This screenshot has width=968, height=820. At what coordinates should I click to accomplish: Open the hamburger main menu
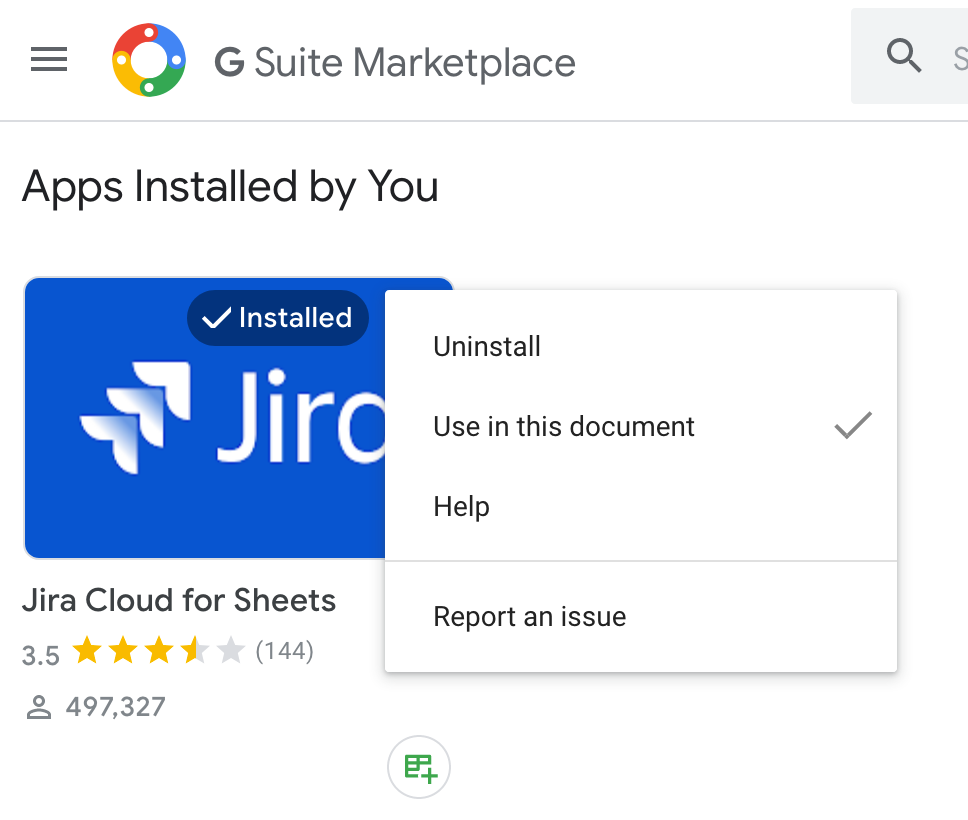[x=49, y=59]
